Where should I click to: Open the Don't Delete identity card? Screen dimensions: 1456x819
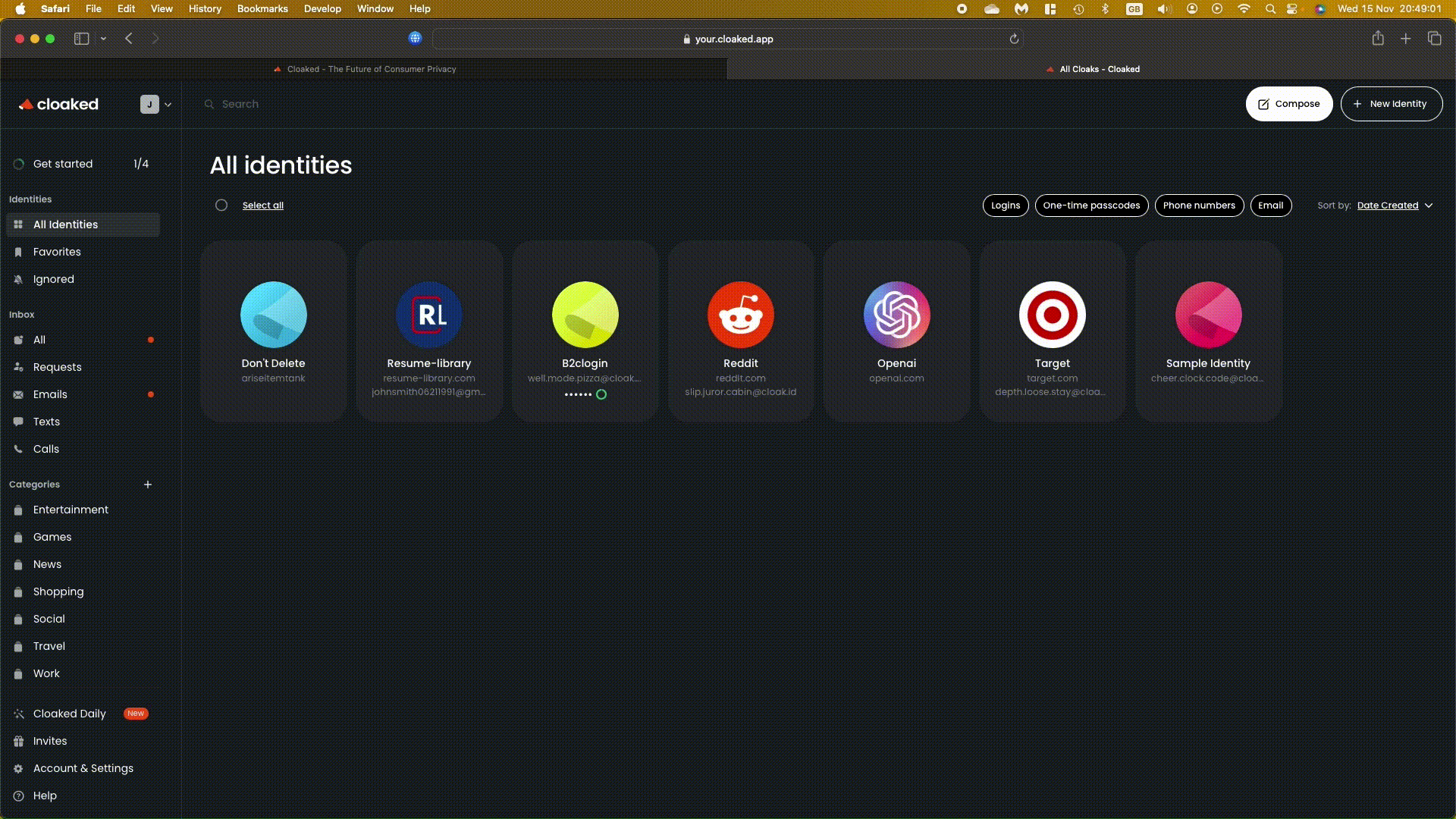click(273, 331)
